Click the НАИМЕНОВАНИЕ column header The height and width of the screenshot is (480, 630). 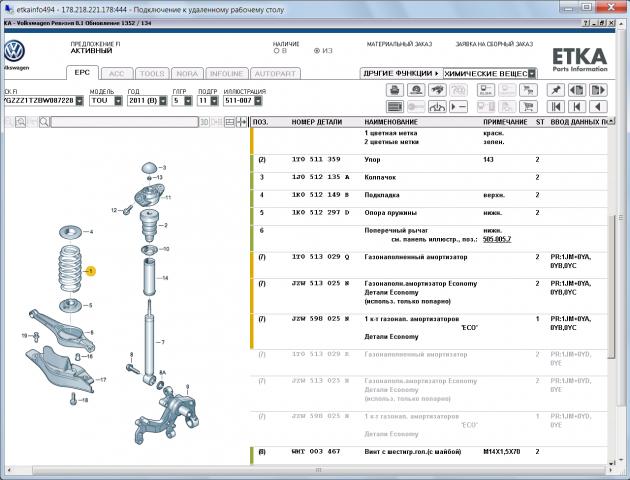click(391, 122)
